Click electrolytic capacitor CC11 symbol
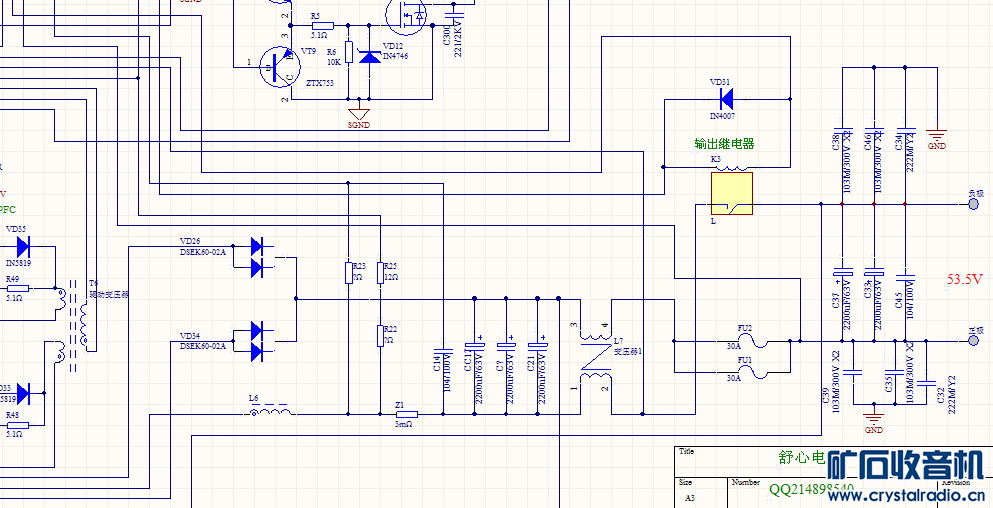Image resolution: width=993 pixels, height=508 pixels. pyautogui.click(x=475, y=345)
